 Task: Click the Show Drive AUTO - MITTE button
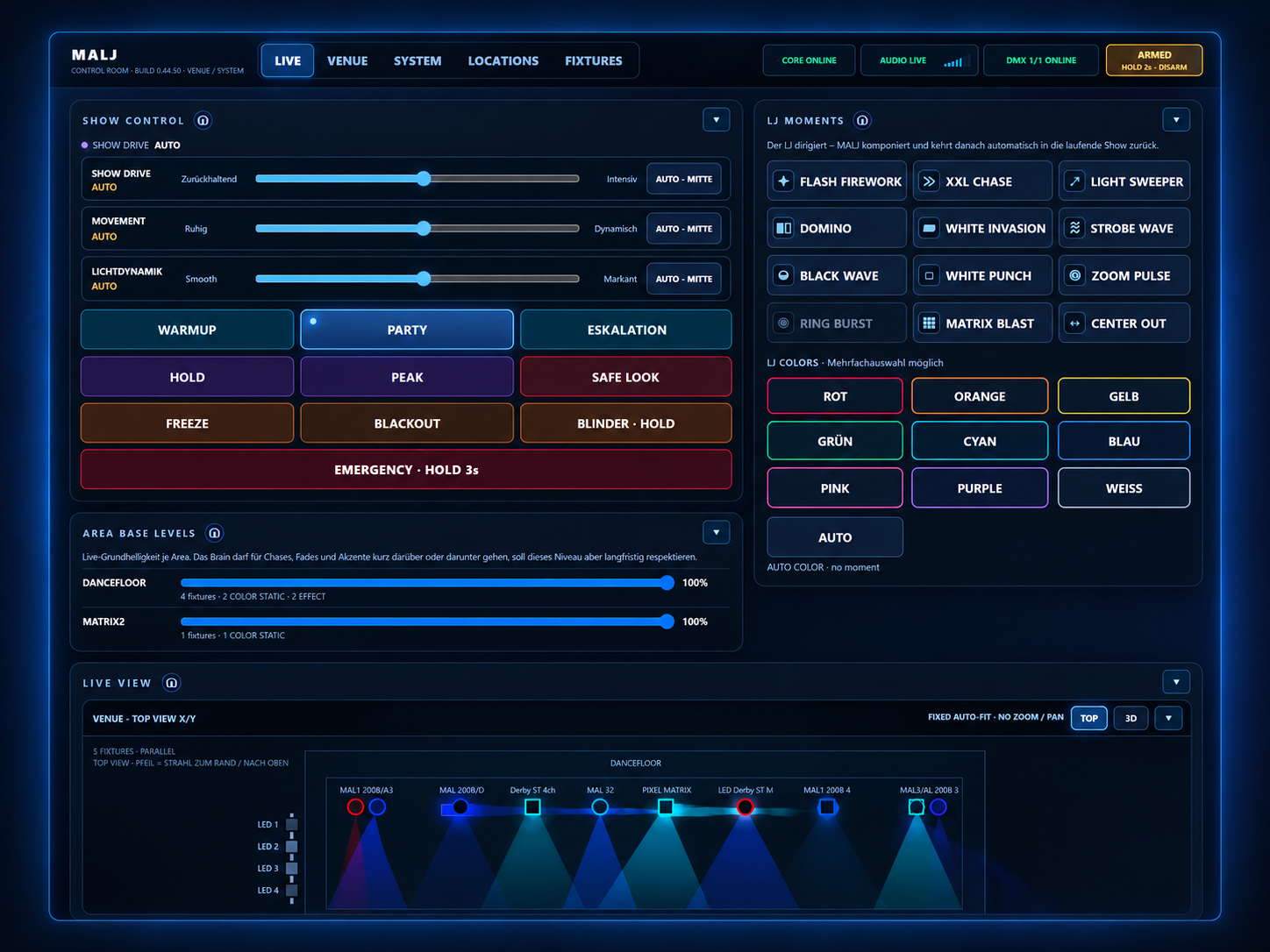point(684,179)
